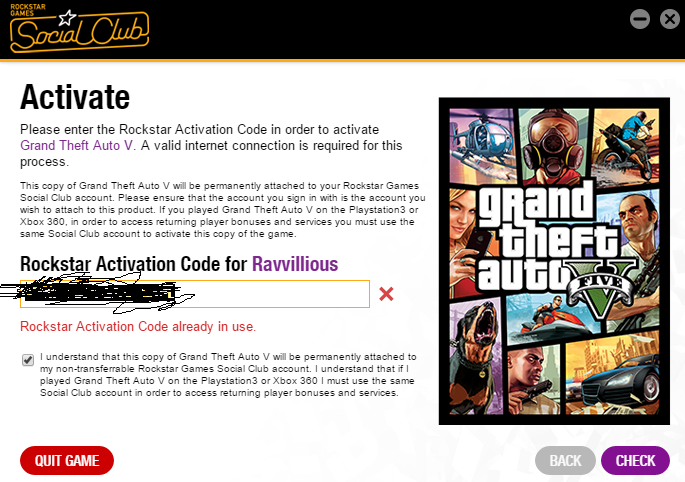
Task: Click the red X error icon
Action: [386, 294]
